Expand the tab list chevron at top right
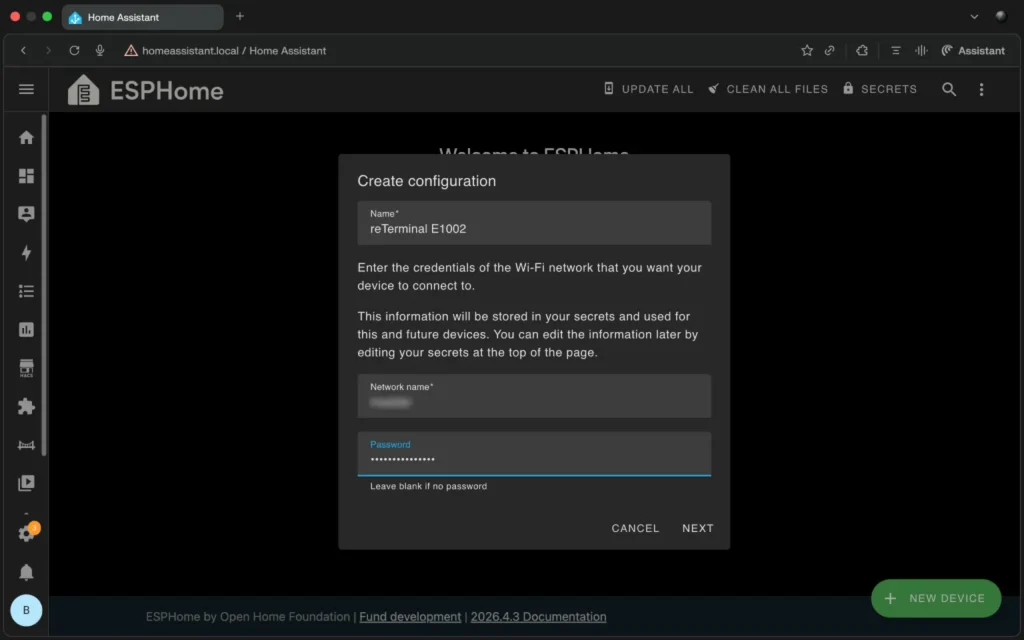 [974, 17]
